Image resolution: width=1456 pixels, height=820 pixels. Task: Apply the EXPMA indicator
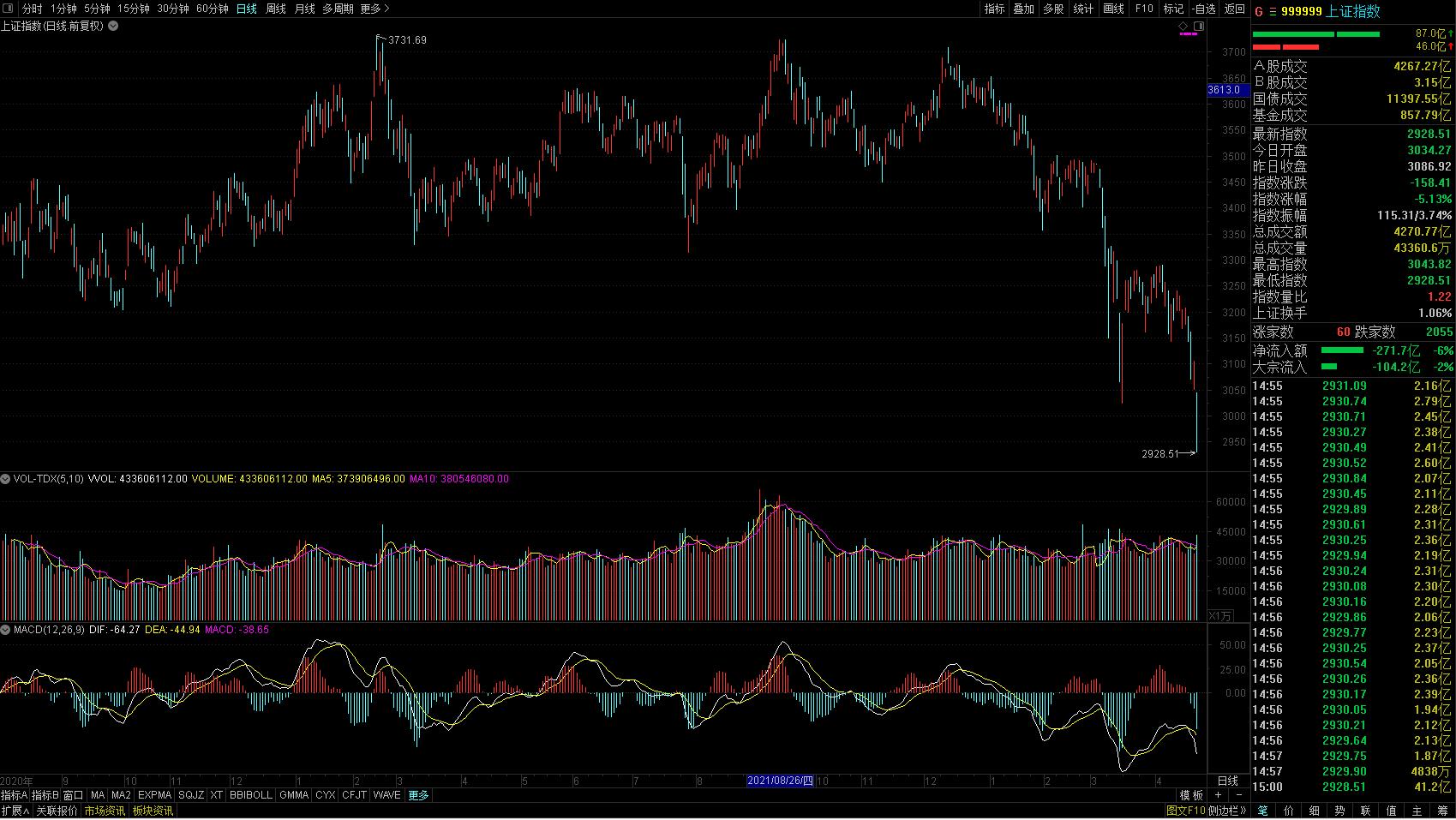[x=154, y=795]
